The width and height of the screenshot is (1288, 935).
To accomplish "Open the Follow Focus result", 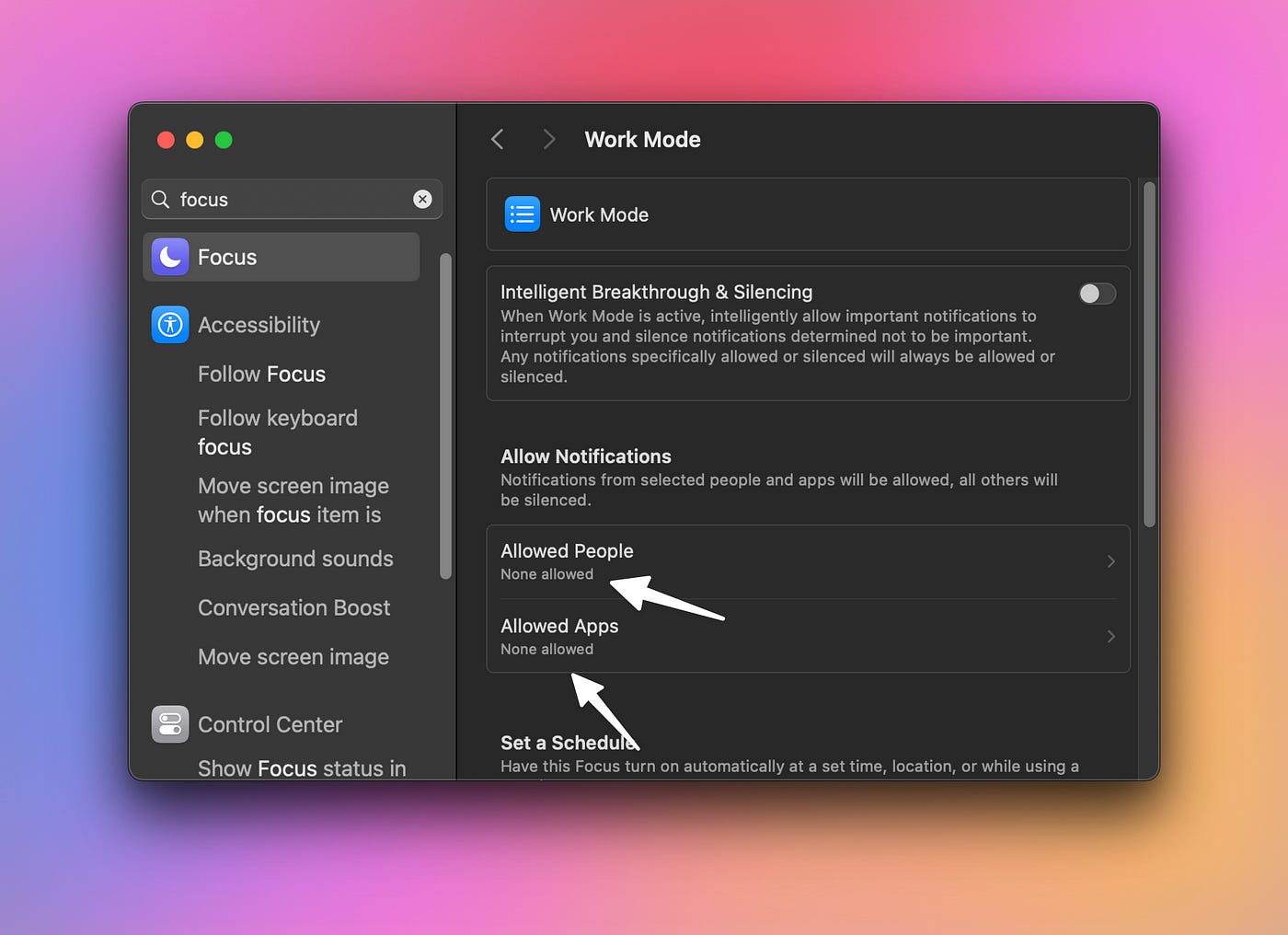I will [262, 374].
